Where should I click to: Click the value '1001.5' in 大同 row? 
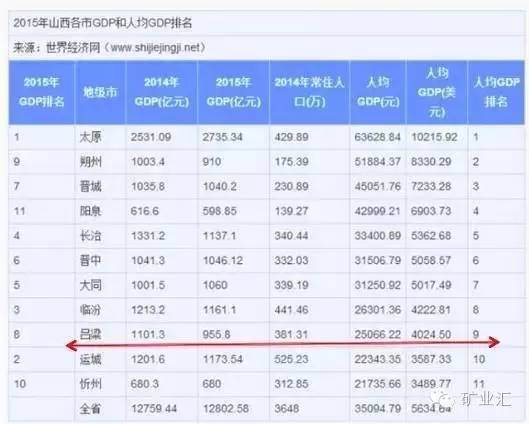point(148,285)
